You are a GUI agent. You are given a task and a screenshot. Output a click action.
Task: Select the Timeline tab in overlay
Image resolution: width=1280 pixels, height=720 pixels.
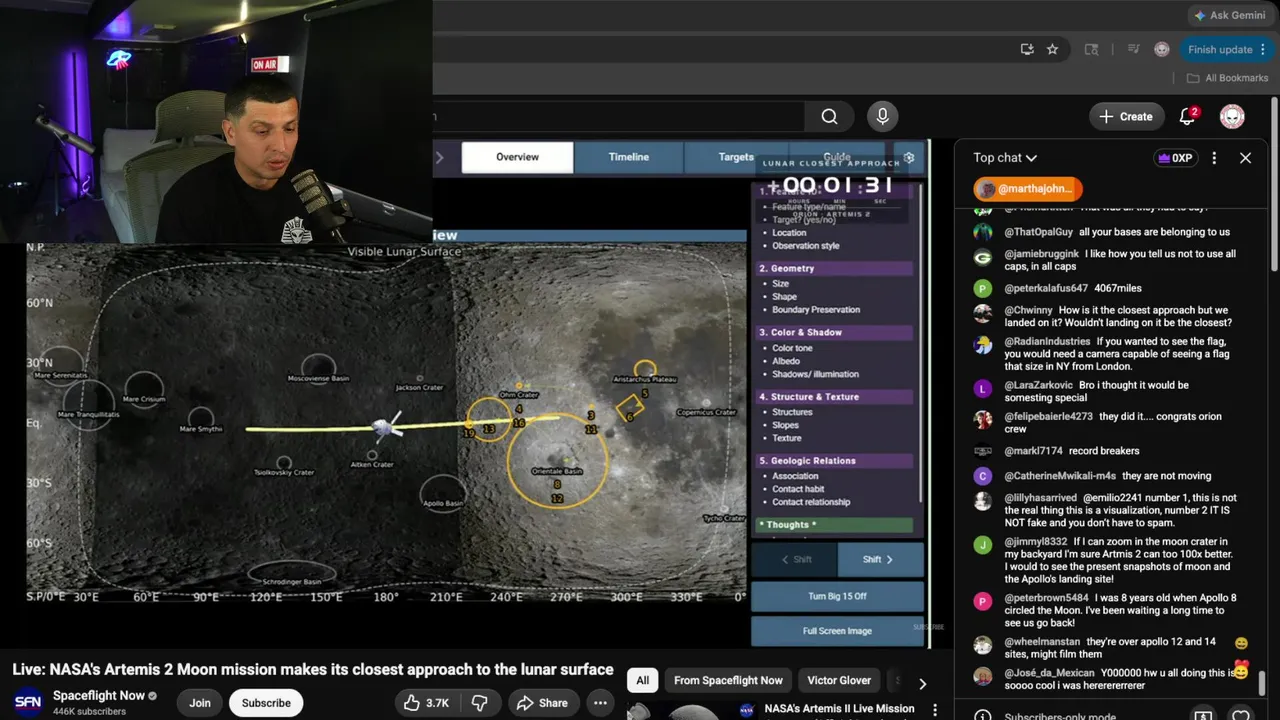629,157
